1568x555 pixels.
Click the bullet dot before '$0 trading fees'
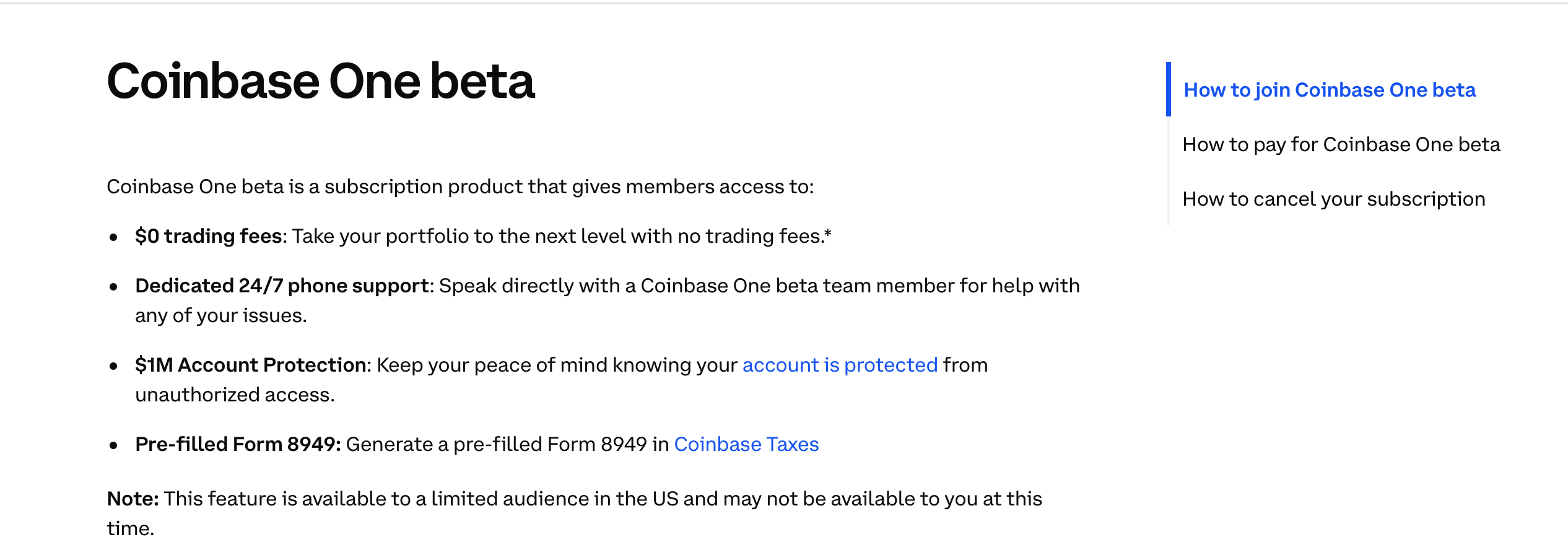pos(113,237)
